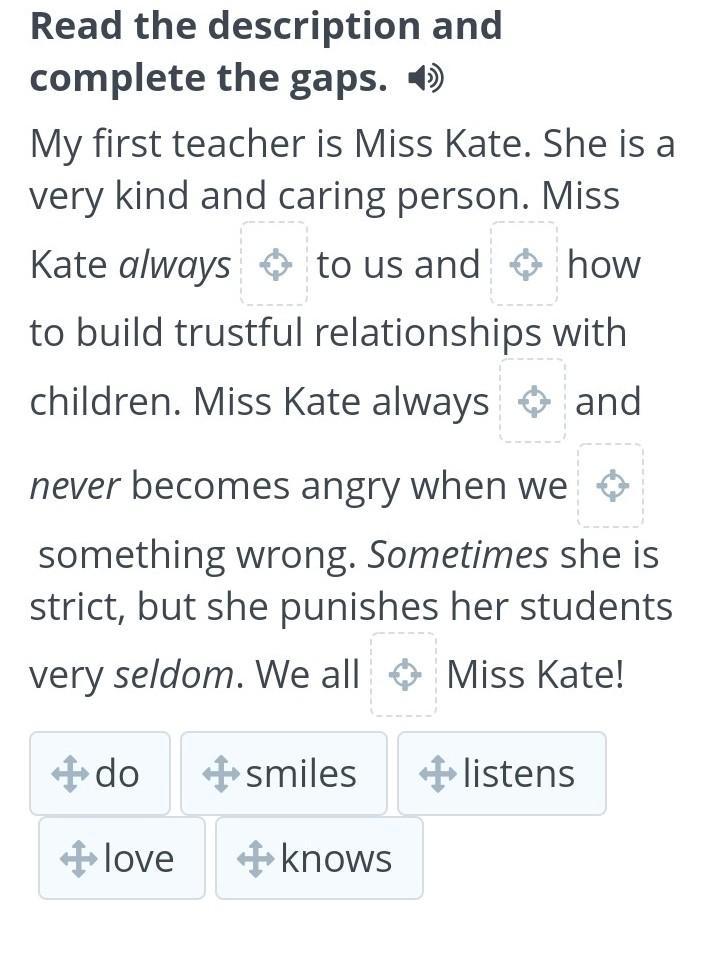This screenshot has width=713, height=957.
Task: Click the word 'do' in its tile
Action: pos(117,774)
